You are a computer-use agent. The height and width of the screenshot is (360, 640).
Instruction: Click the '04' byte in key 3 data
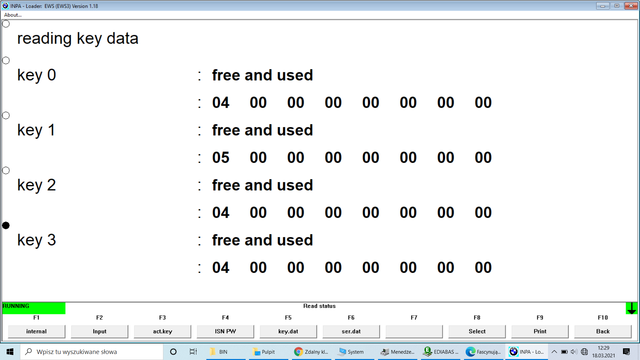[221, 268]
